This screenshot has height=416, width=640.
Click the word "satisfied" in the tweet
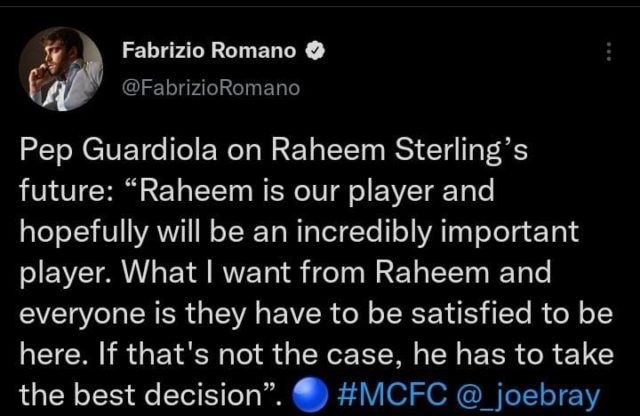471,313
